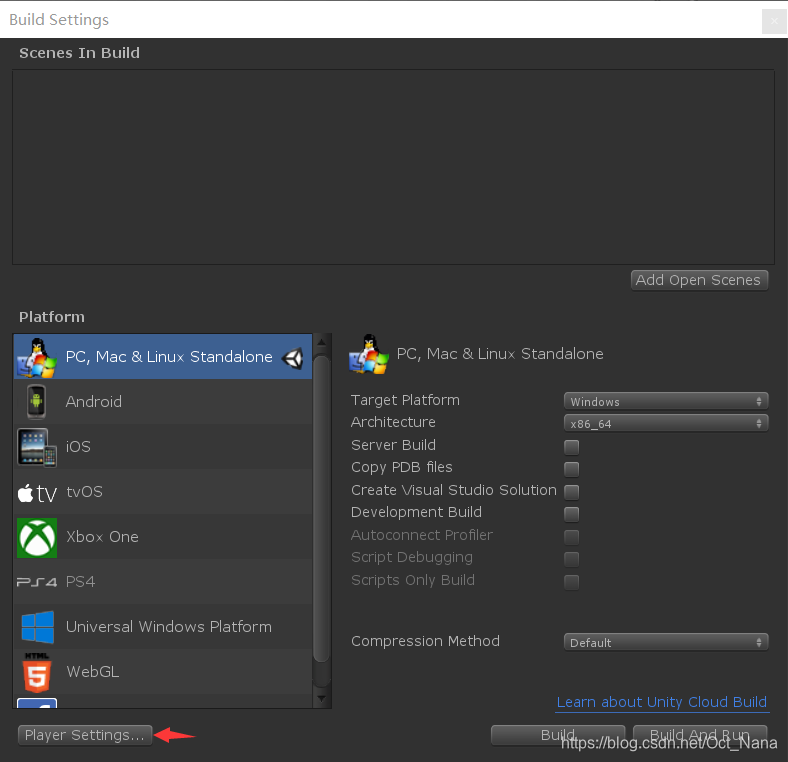The image size is (788, 762).
Task: Select PC, Mac & Linux Standalone row text
Action: click(169, 356)
